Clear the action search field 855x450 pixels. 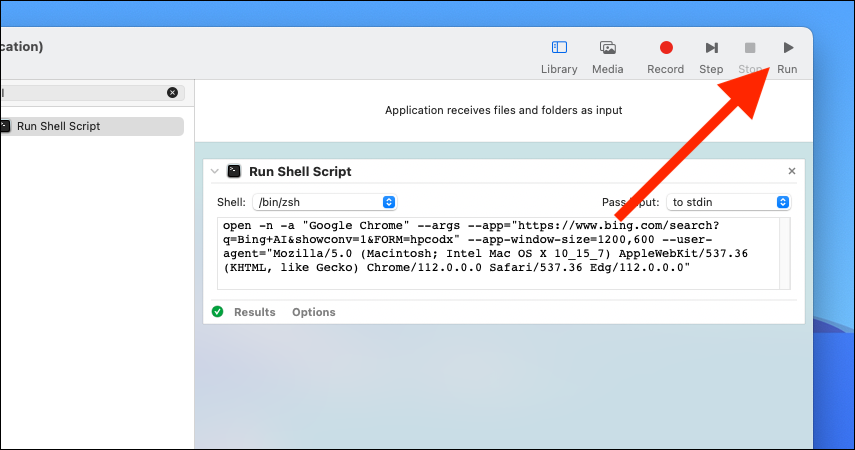coord(172,93)
